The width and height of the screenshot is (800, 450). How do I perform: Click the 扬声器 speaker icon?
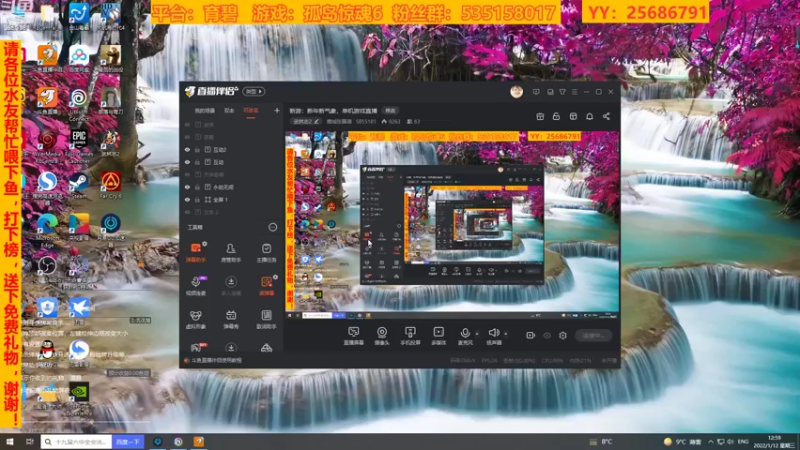click(493, 333)
